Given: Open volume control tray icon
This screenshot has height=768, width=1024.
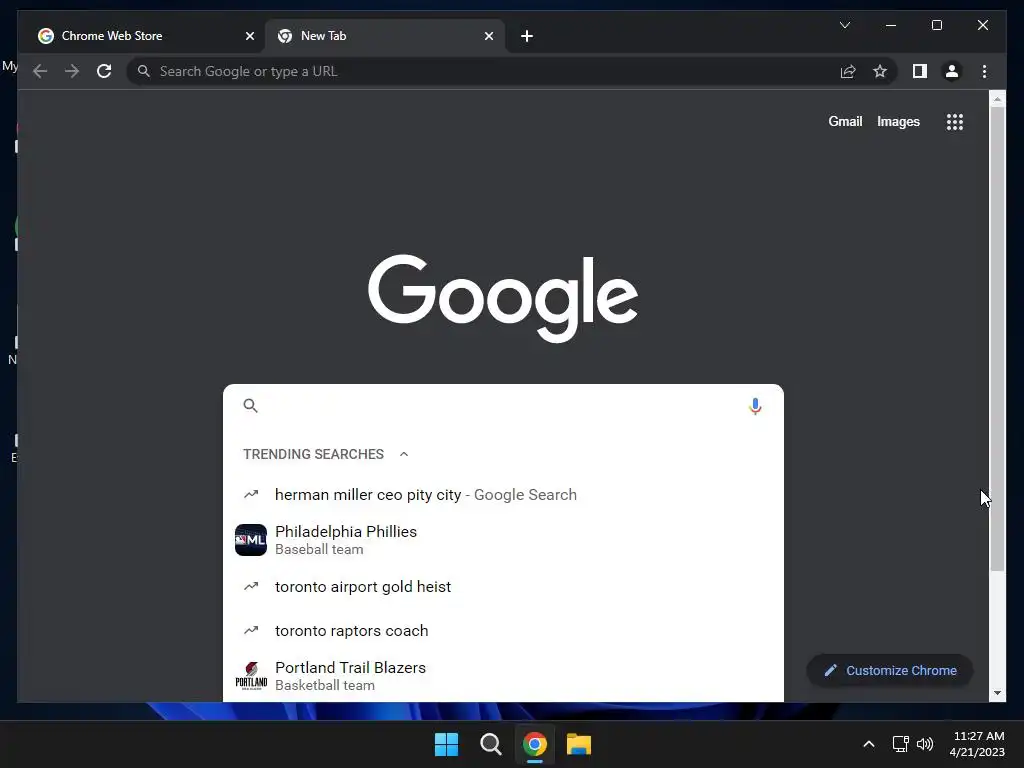Looking at the screenshot, I should (x=925, y=744).
